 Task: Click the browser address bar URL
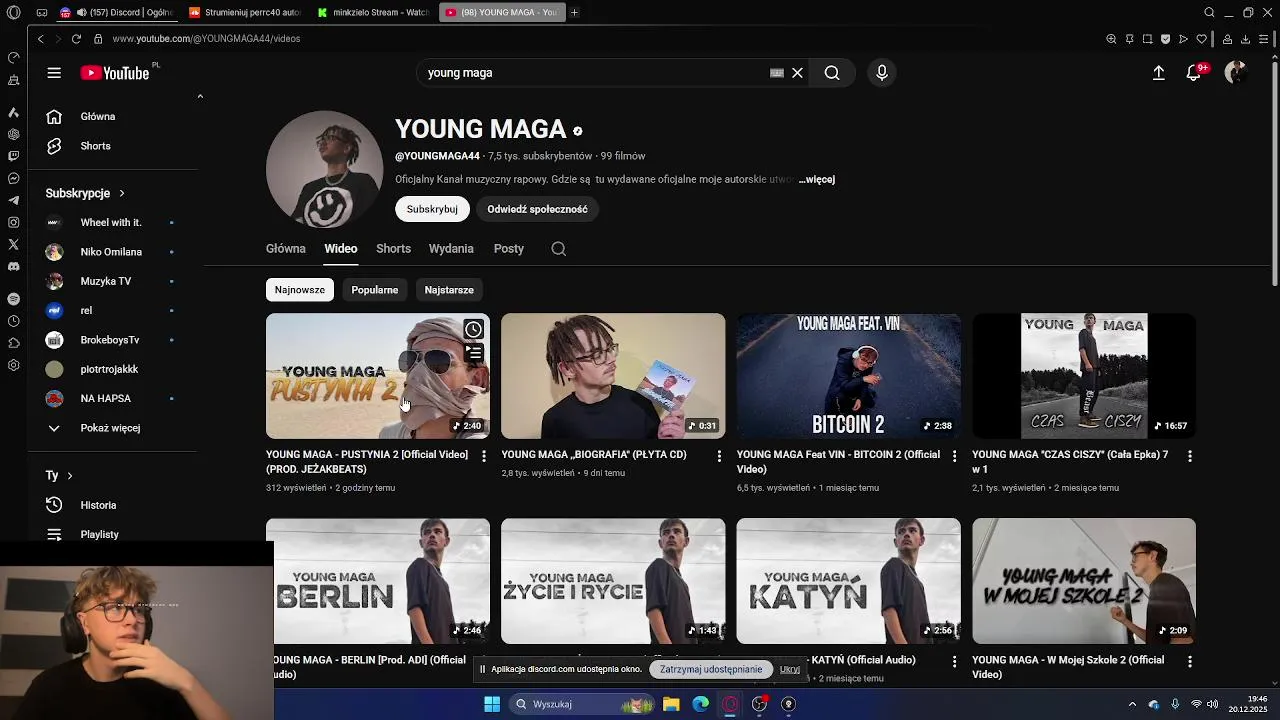206,38
